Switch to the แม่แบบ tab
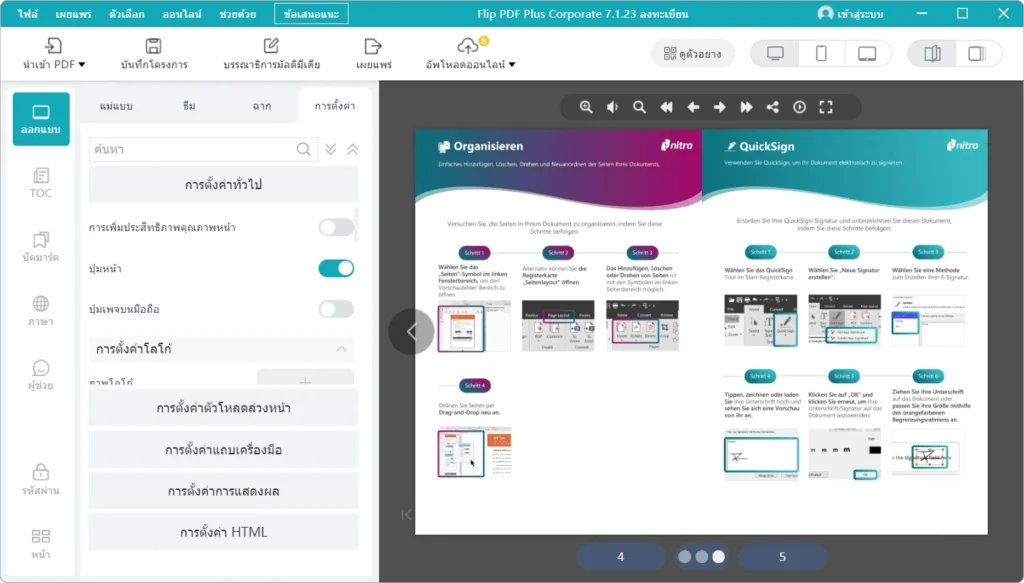Screen dimensions: 1024x583 (116, 105)
